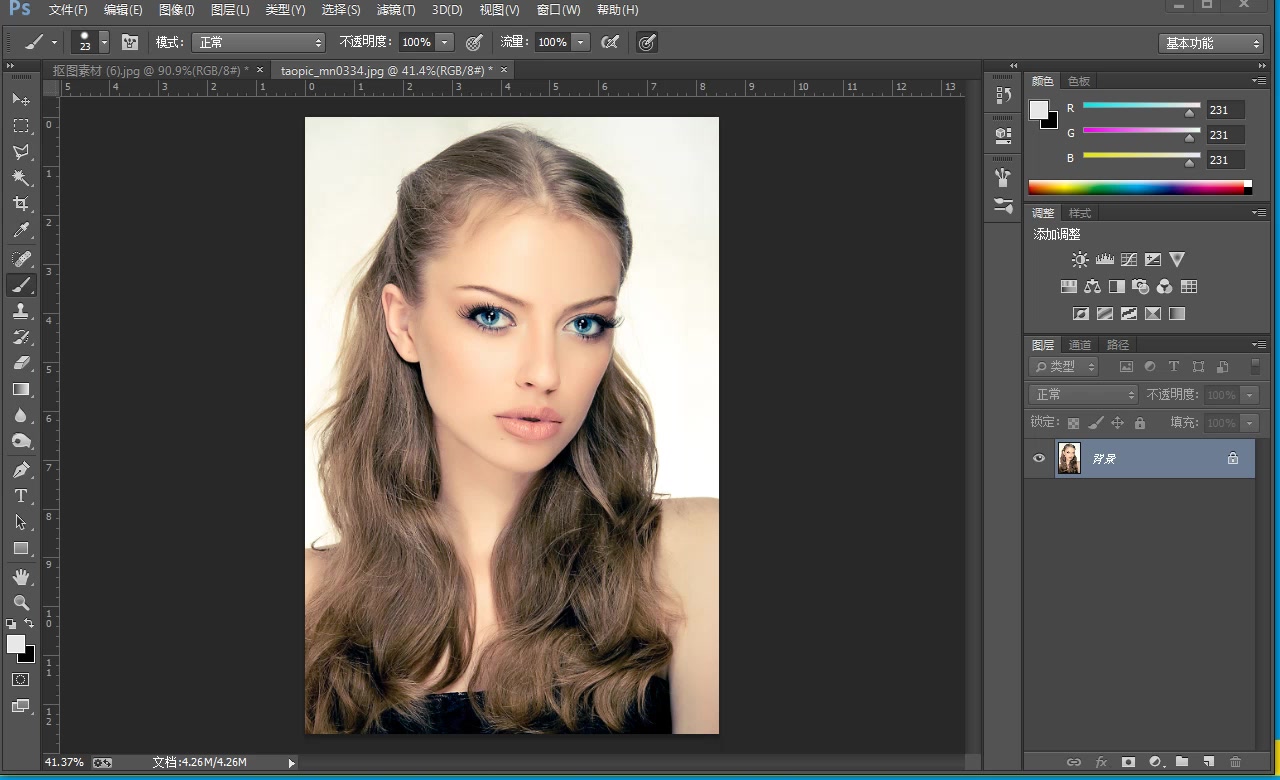Open the flow 流量 slider arrow
This screenshot has width=1280, height=780.
581,42
